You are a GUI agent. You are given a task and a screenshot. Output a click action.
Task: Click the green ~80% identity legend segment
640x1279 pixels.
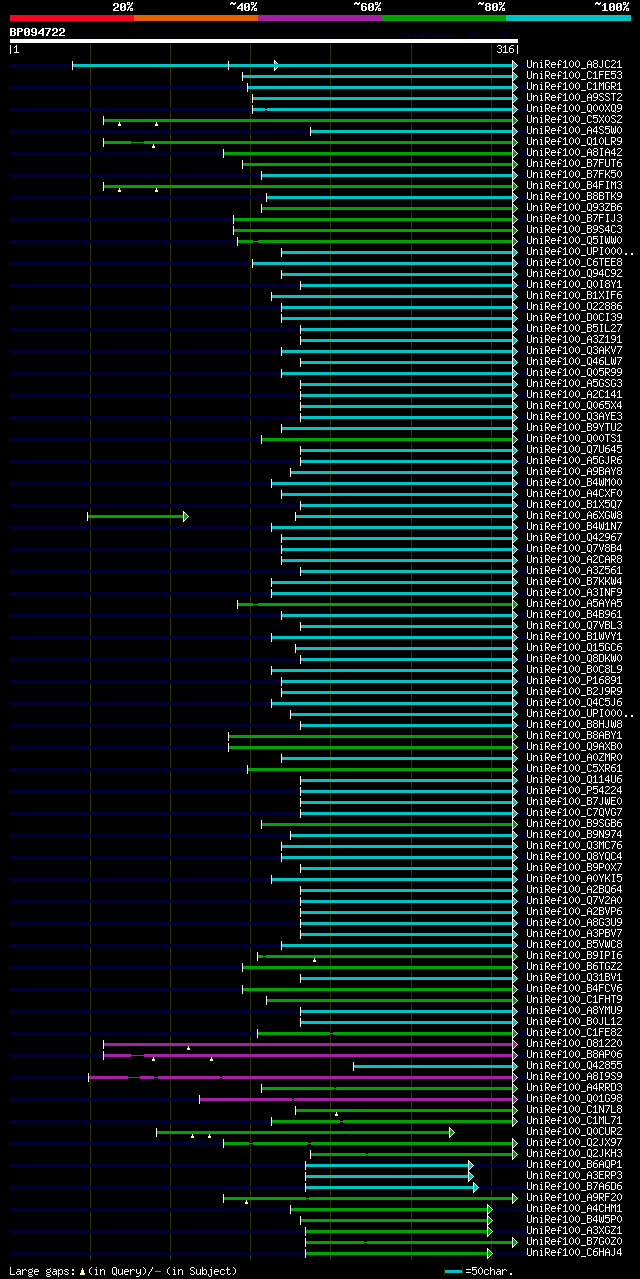444,17
